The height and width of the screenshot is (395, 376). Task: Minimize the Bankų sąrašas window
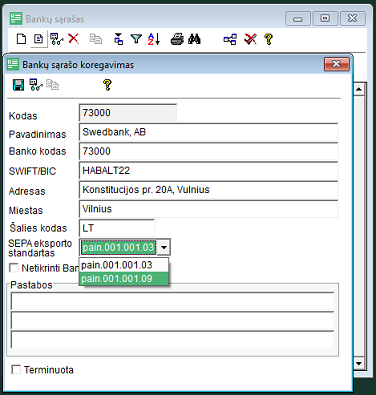[298, 18]
